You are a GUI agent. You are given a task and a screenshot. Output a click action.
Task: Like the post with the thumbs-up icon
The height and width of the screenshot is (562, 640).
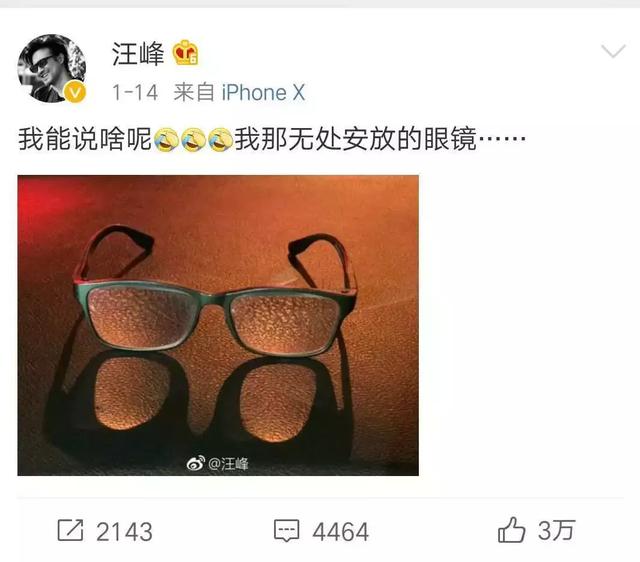click(511, 530)
